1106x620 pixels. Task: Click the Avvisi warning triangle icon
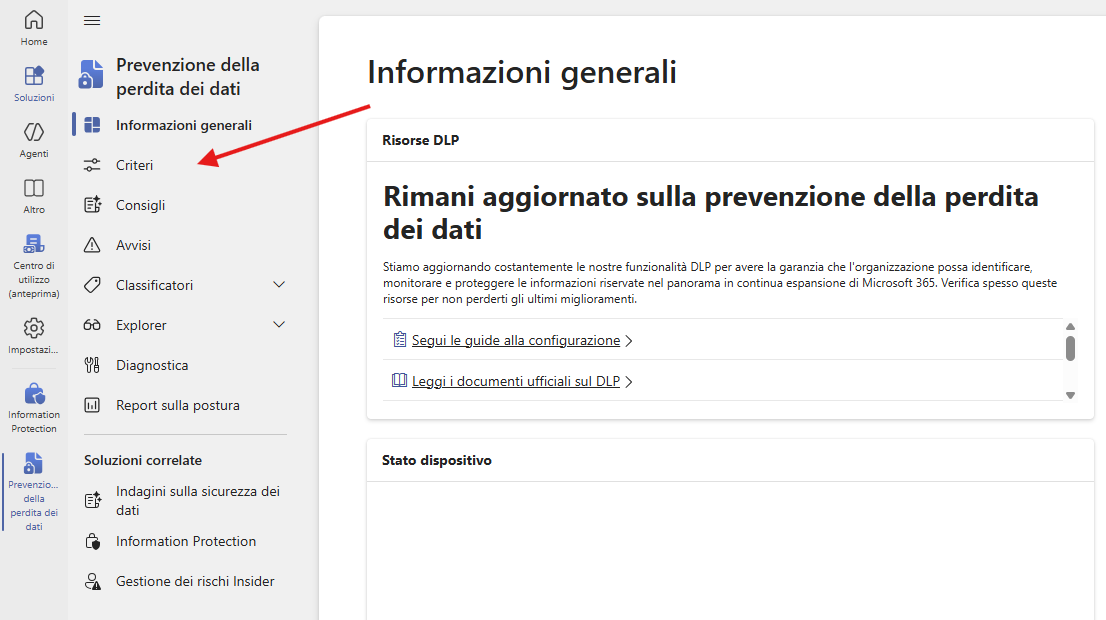92,245
